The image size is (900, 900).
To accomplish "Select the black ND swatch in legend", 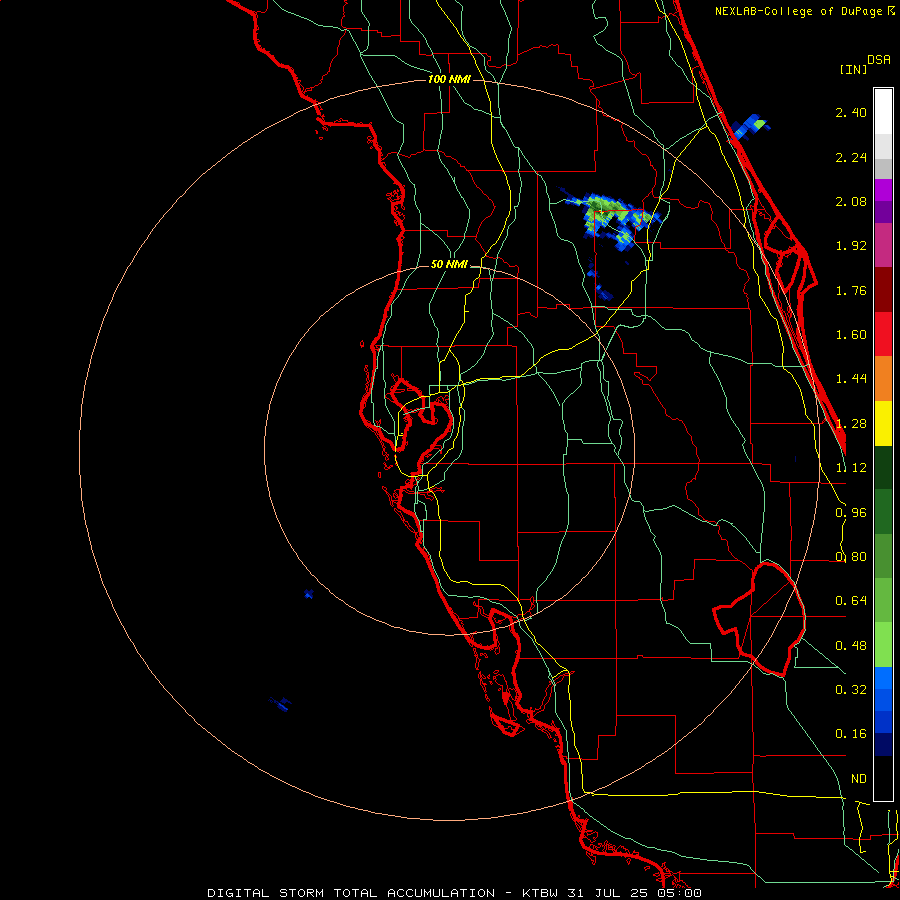I will click(x=883, y=778).
